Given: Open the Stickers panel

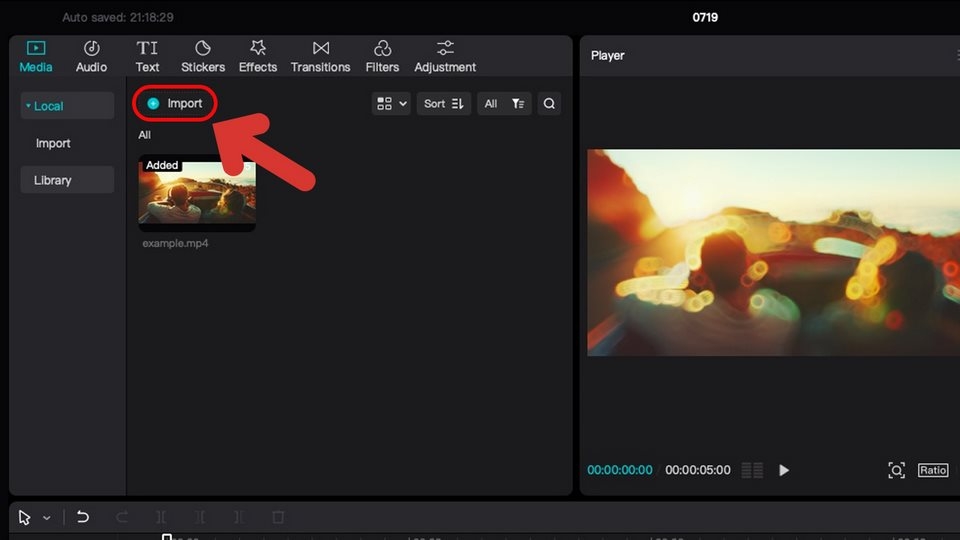Looking at the screenshot, I should [203, 56].
